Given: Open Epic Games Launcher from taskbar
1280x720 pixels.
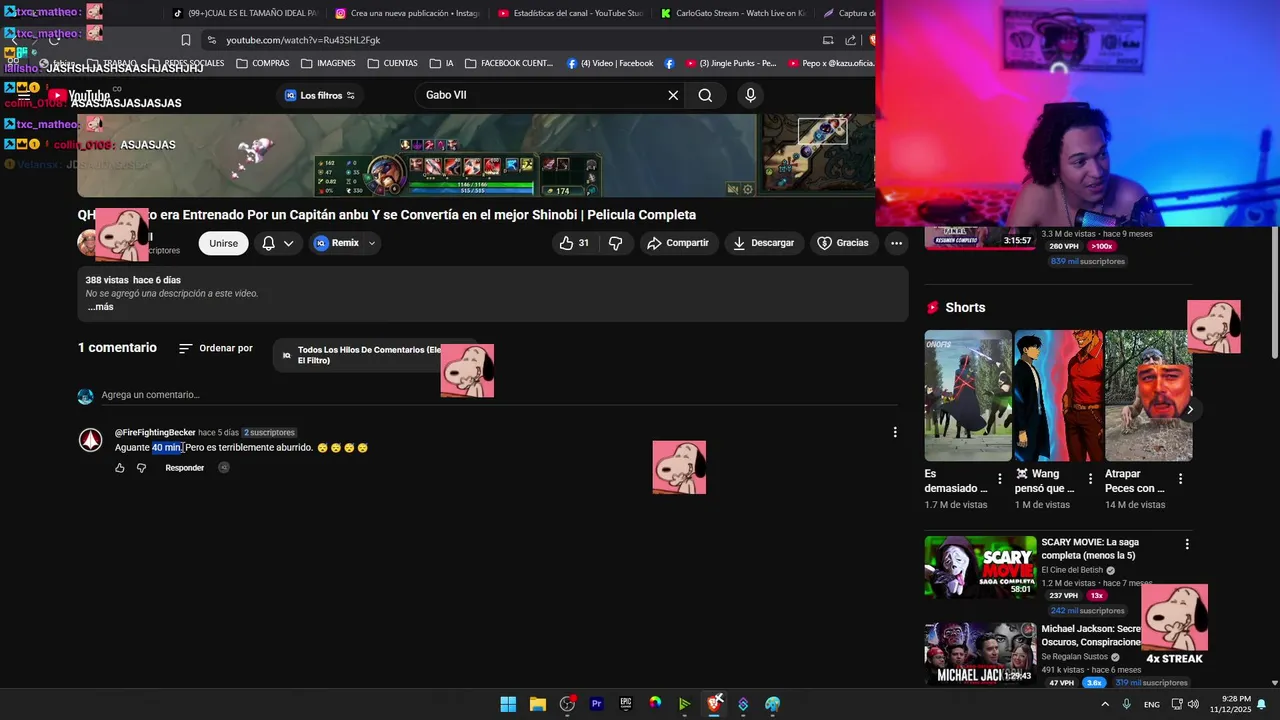Looking at the screenshot, I should (626, 704).
